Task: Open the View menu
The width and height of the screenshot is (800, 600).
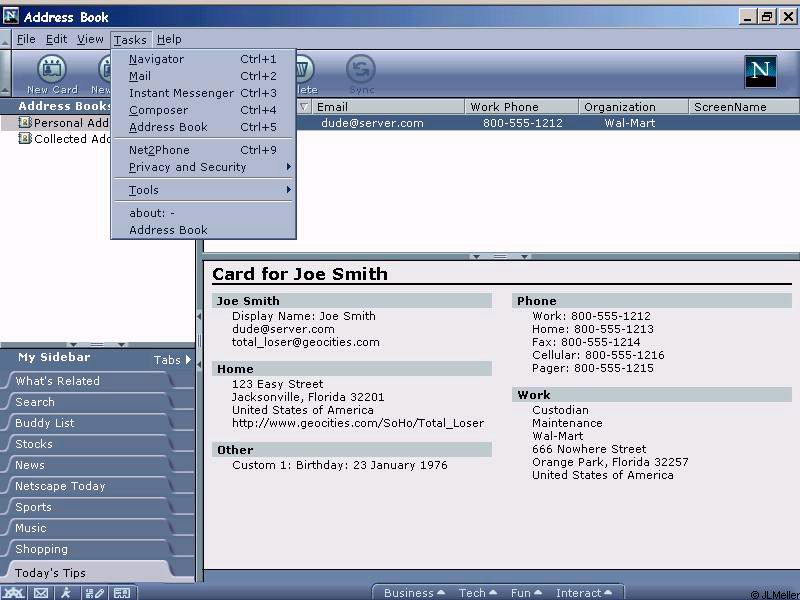Action: click(x=90, y=39)
